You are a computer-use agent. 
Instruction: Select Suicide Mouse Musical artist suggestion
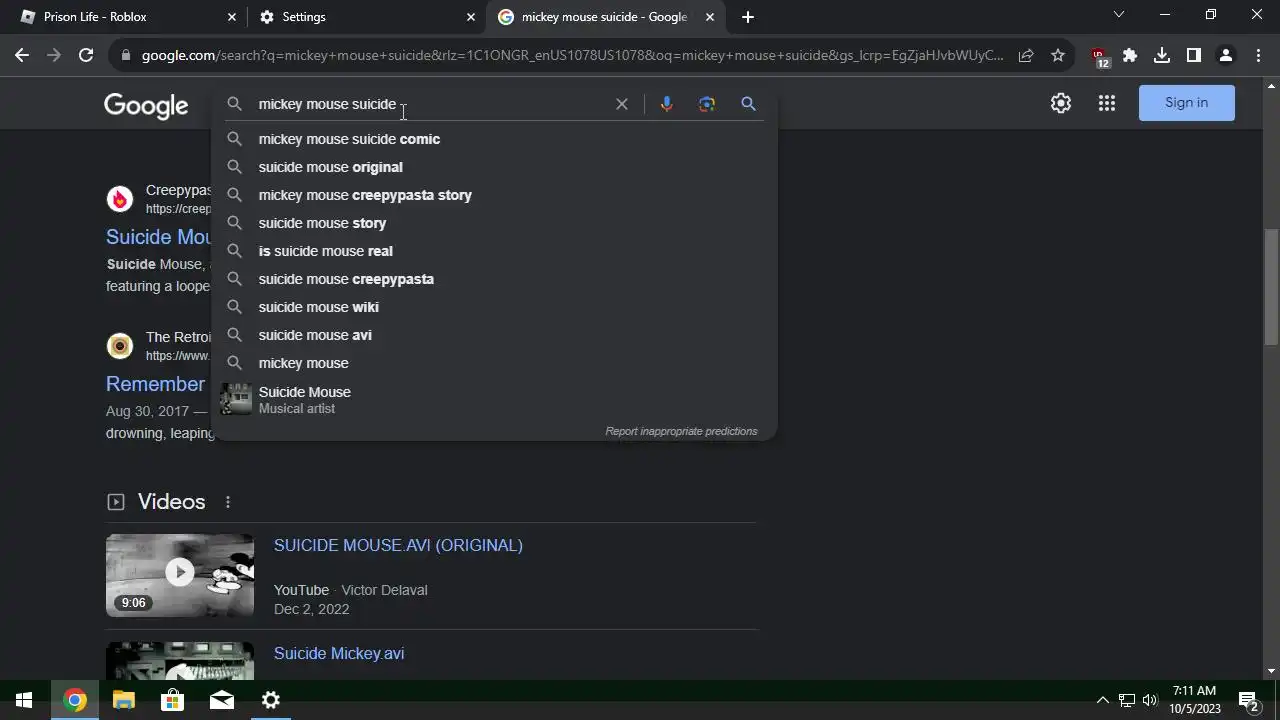pos(494,399)
